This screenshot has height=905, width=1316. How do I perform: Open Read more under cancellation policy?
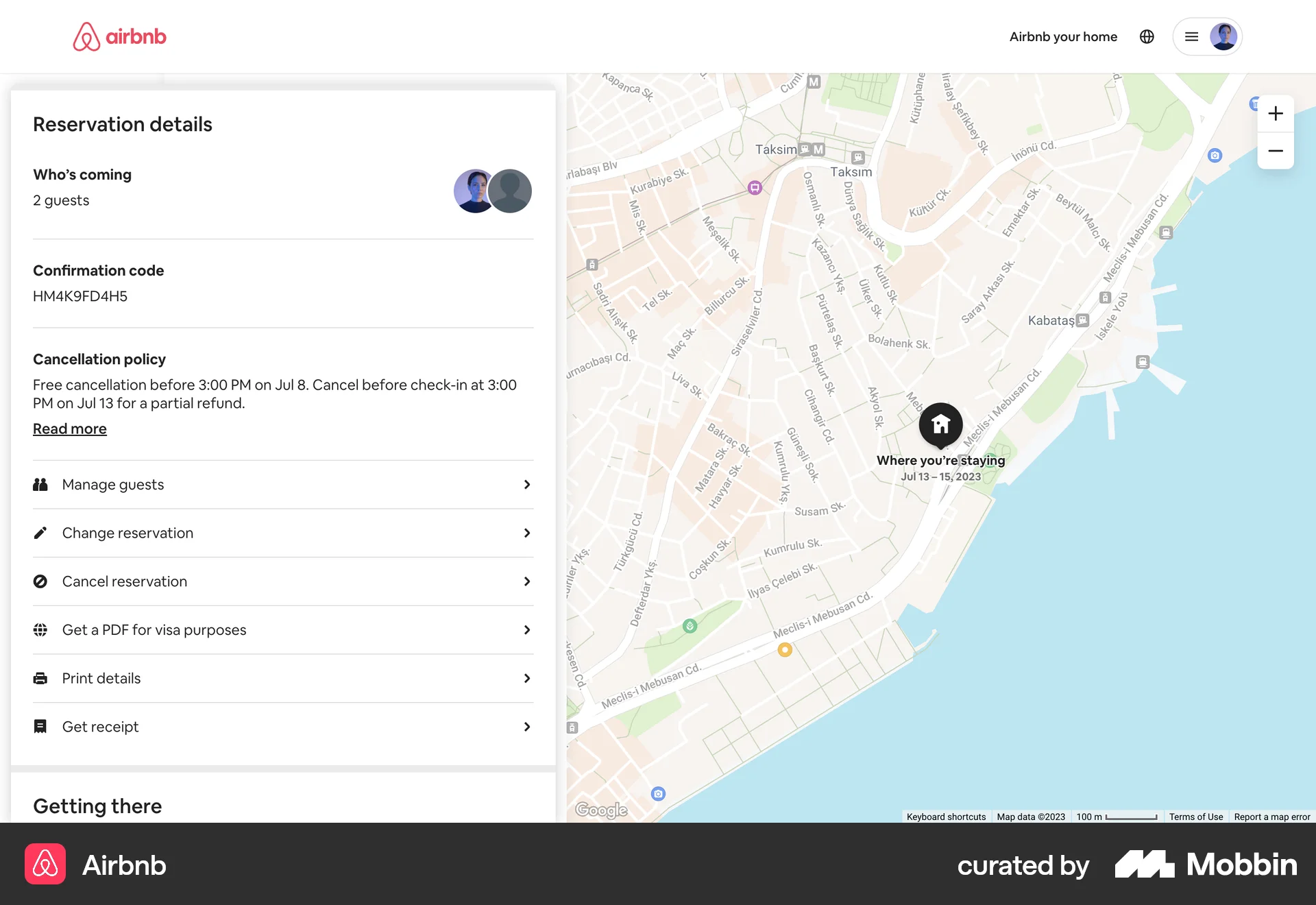69,429
